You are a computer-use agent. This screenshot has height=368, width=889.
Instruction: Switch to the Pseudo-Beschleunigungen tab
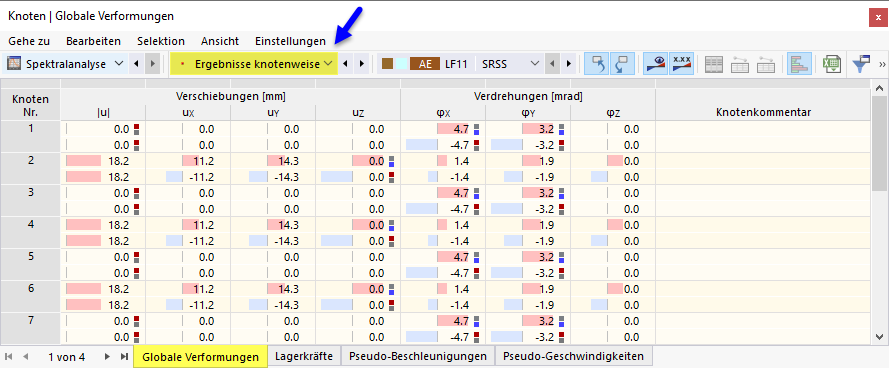pos(418,357)
